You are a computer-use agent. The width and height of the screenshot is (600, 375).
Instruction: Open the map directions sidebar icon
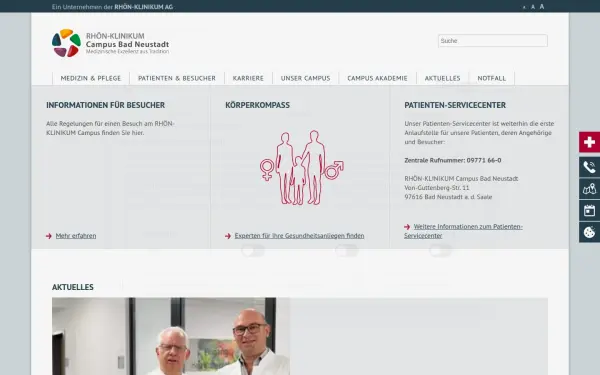pyautogui.click(x=589, y=189)
